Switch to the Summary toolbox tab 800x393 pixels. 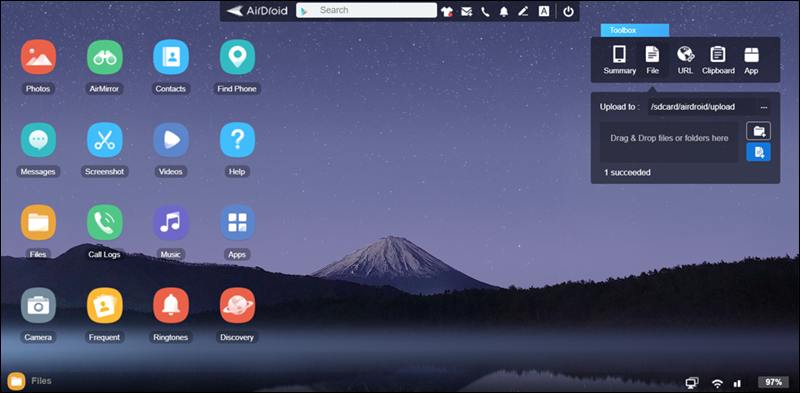pos(619,60)
